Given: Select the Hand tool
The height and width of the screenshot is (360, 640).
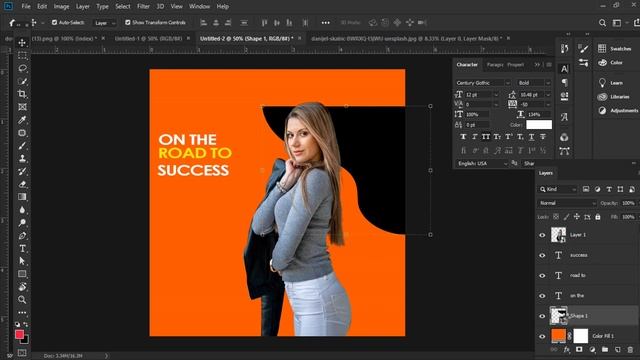Looking at the screenshot, I should 22,287.
